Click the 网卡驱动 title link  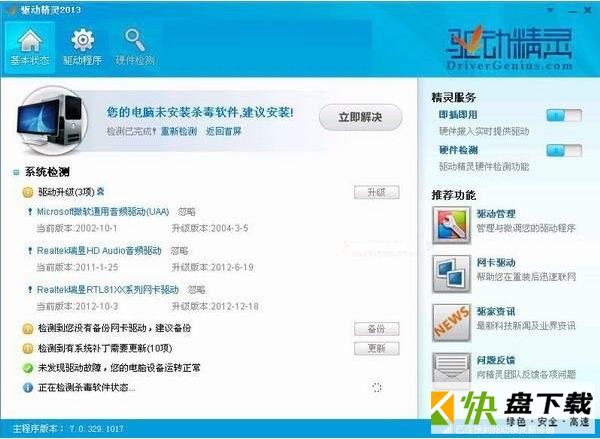click(x=496, y=263)
